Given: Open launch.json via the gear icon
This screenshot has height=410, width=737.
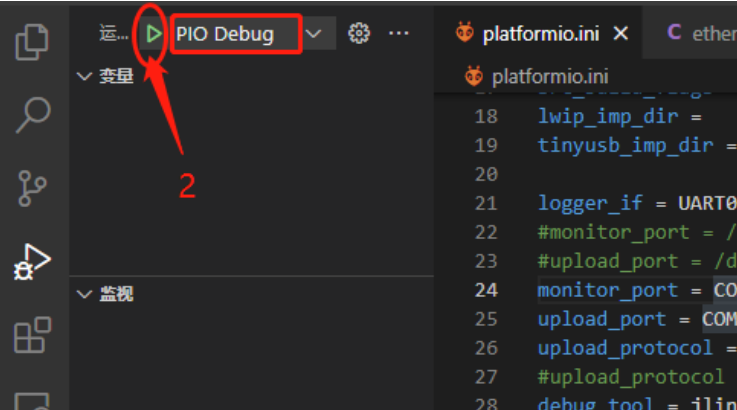Looking at the screenshot, I should (359, 33).
